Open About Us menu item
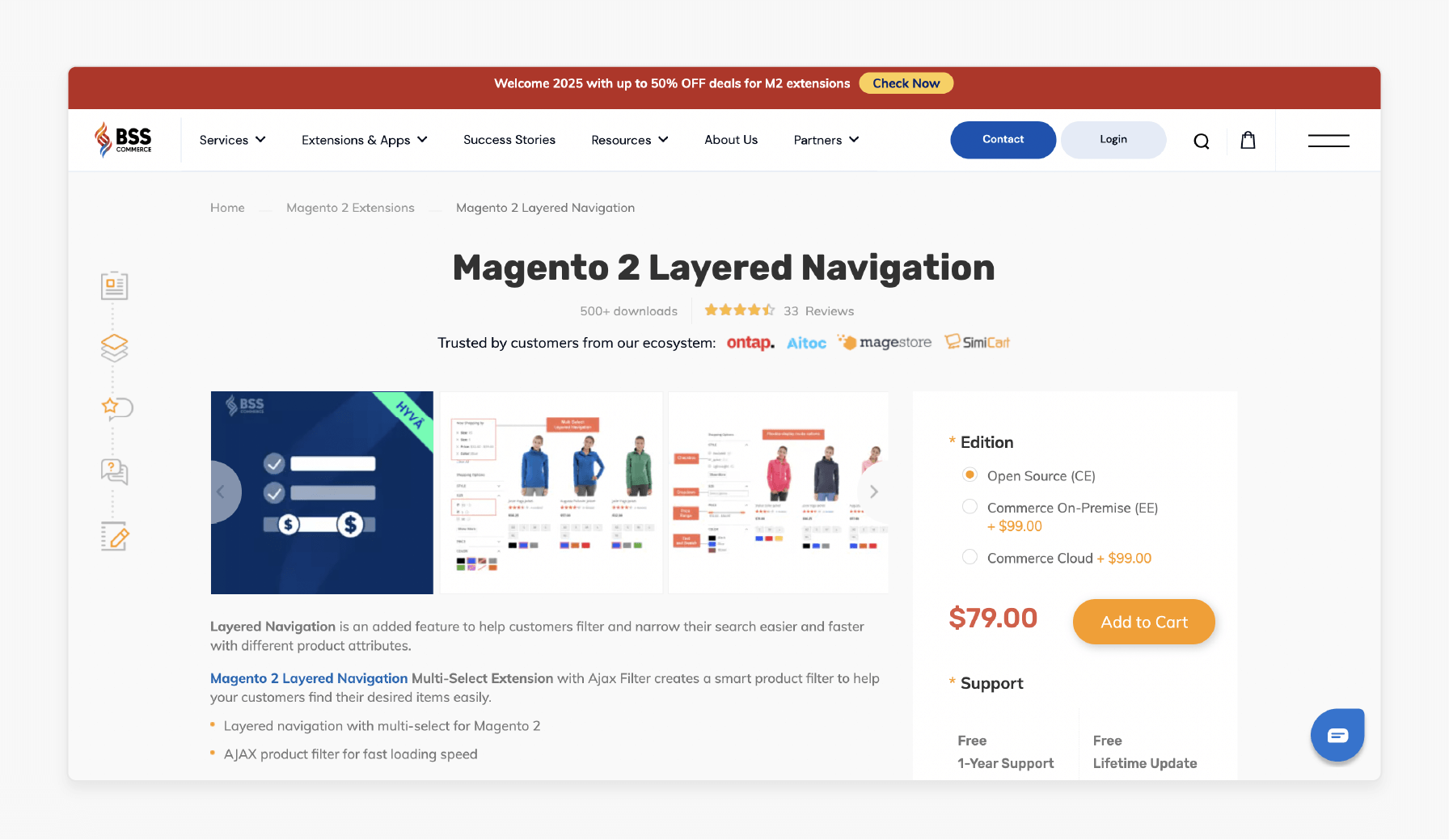This screenshot has height=840, width=1449. tap(731, 140)
